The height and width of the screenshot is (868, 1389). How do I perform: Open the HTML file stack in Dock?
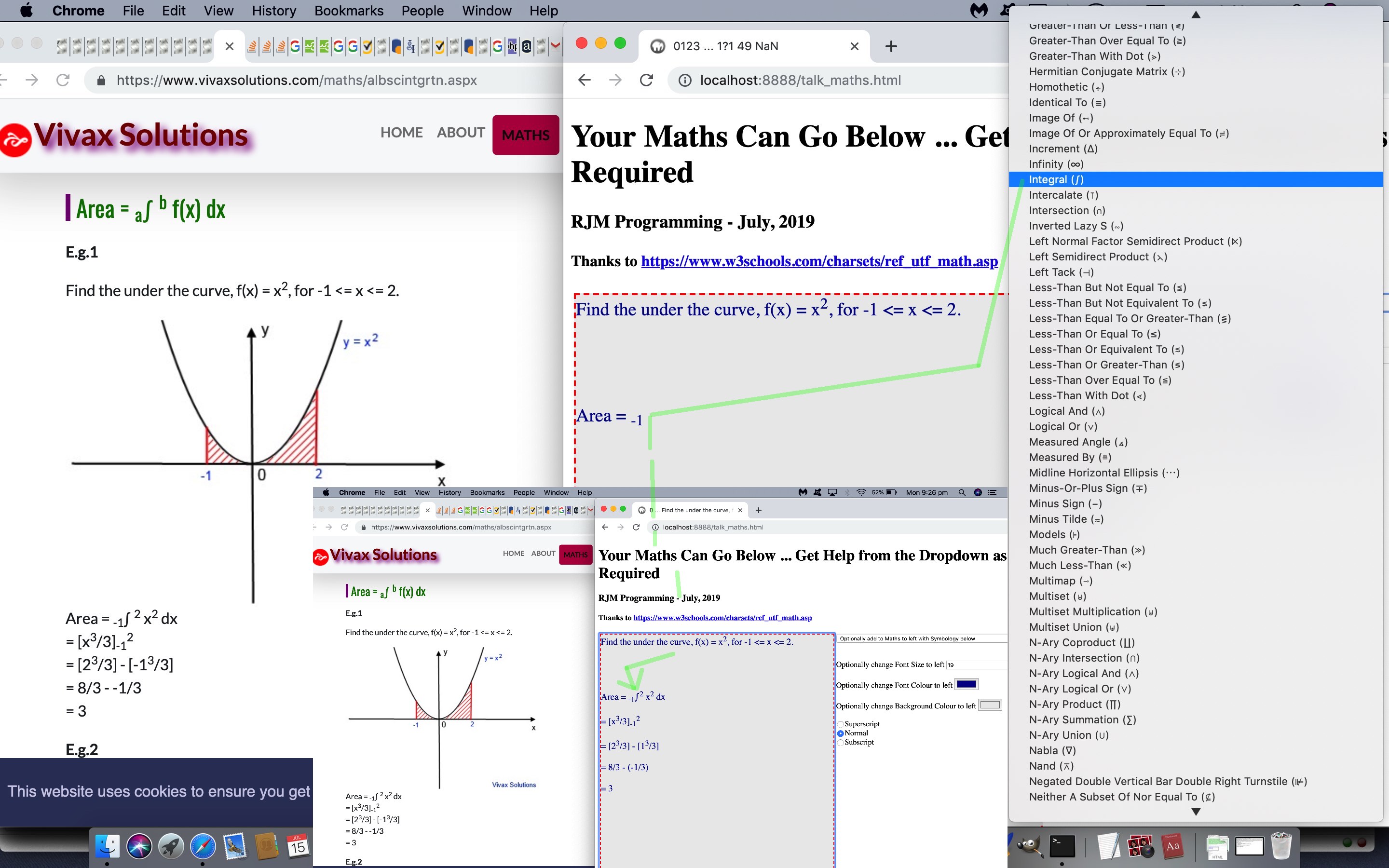[1217, 847]
